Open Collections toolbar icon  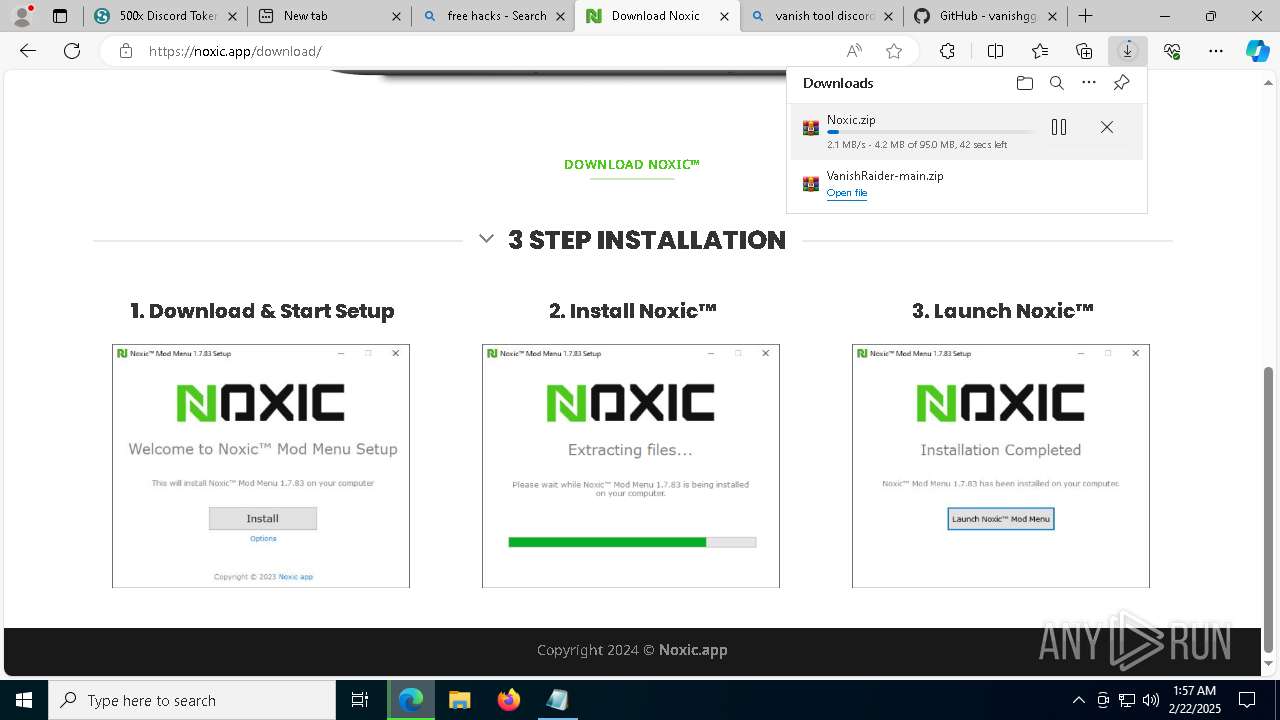point(1084,51)
